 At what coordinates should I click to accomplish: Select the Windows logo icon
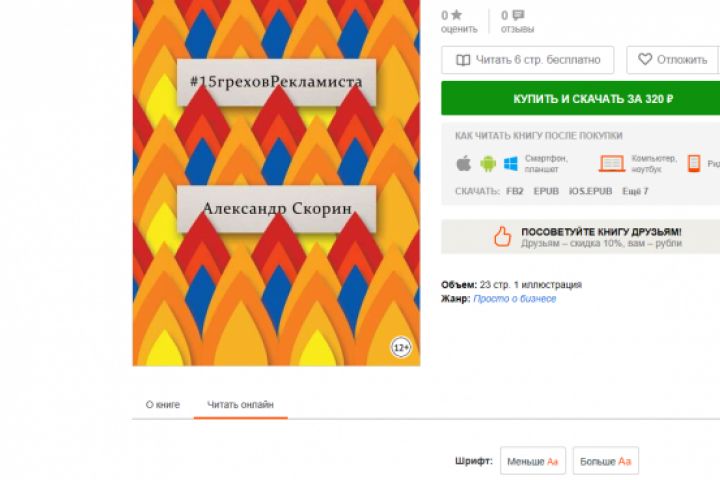(511, 164)
